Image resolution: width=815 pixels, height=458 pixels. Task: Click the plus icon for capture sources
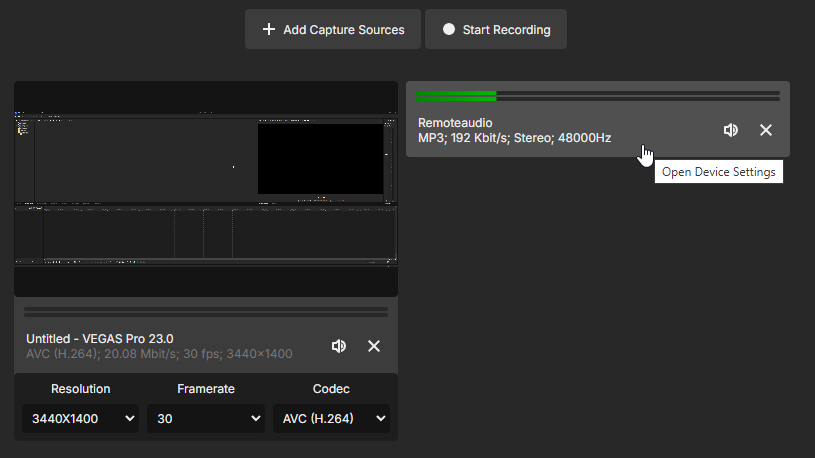pos(268,30)
